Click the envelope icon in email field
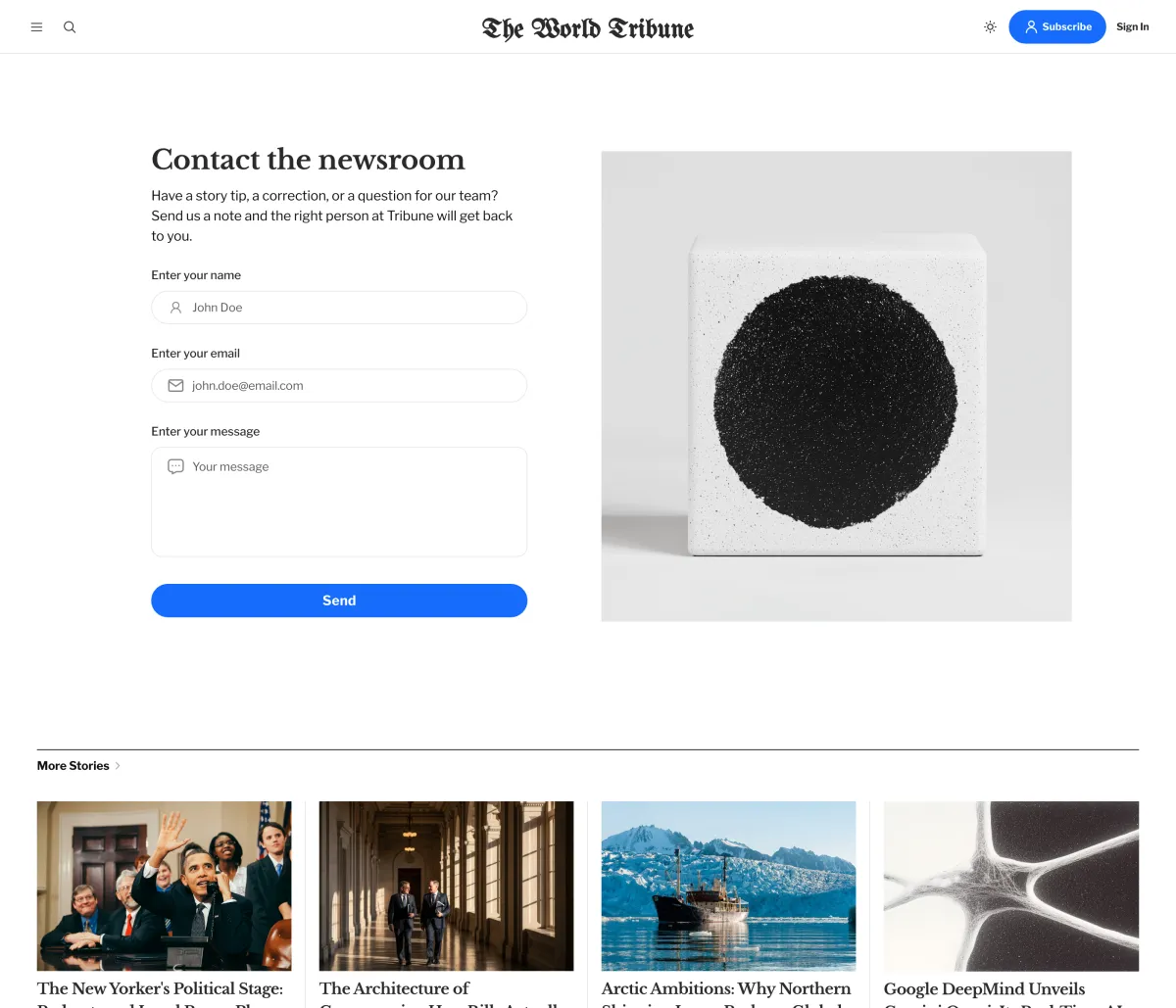Image resolution: width=1176 pixels, height=1008 pixels. pos(175,386)
